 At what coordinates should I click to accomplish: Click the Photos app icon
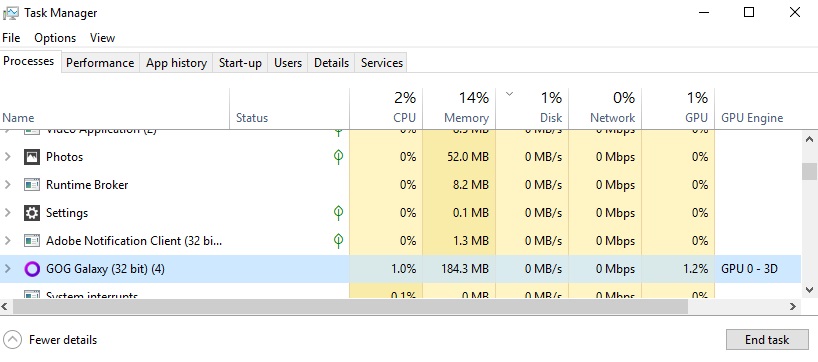(32, 156)
